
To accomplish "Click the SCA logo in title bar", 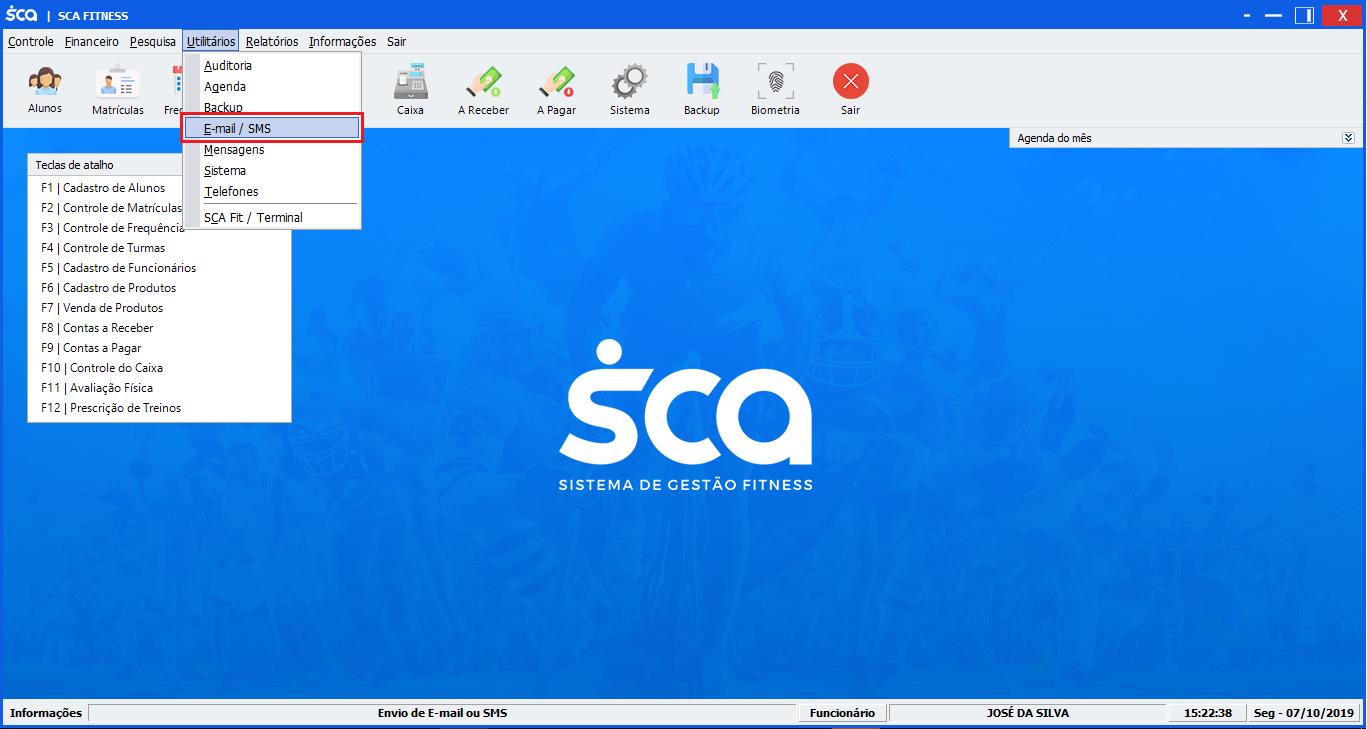I will click(x=21, y=15).
